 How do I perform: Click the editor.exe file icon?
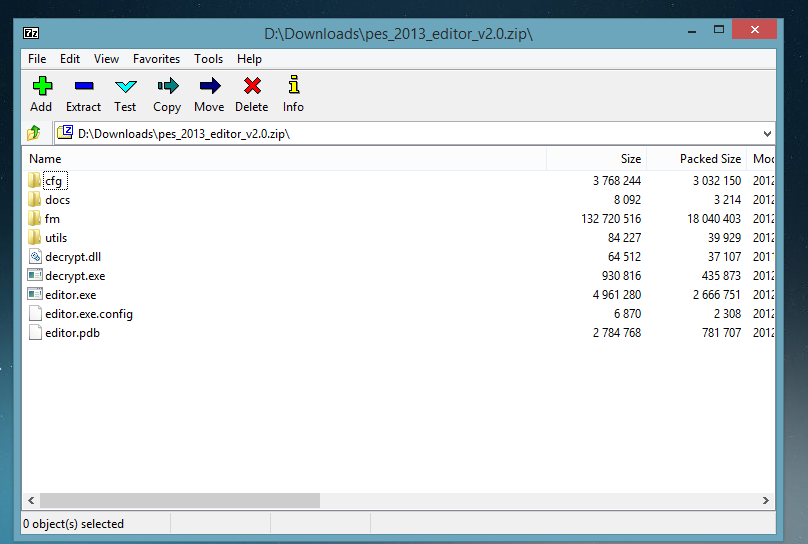click(x=35, y=294)
